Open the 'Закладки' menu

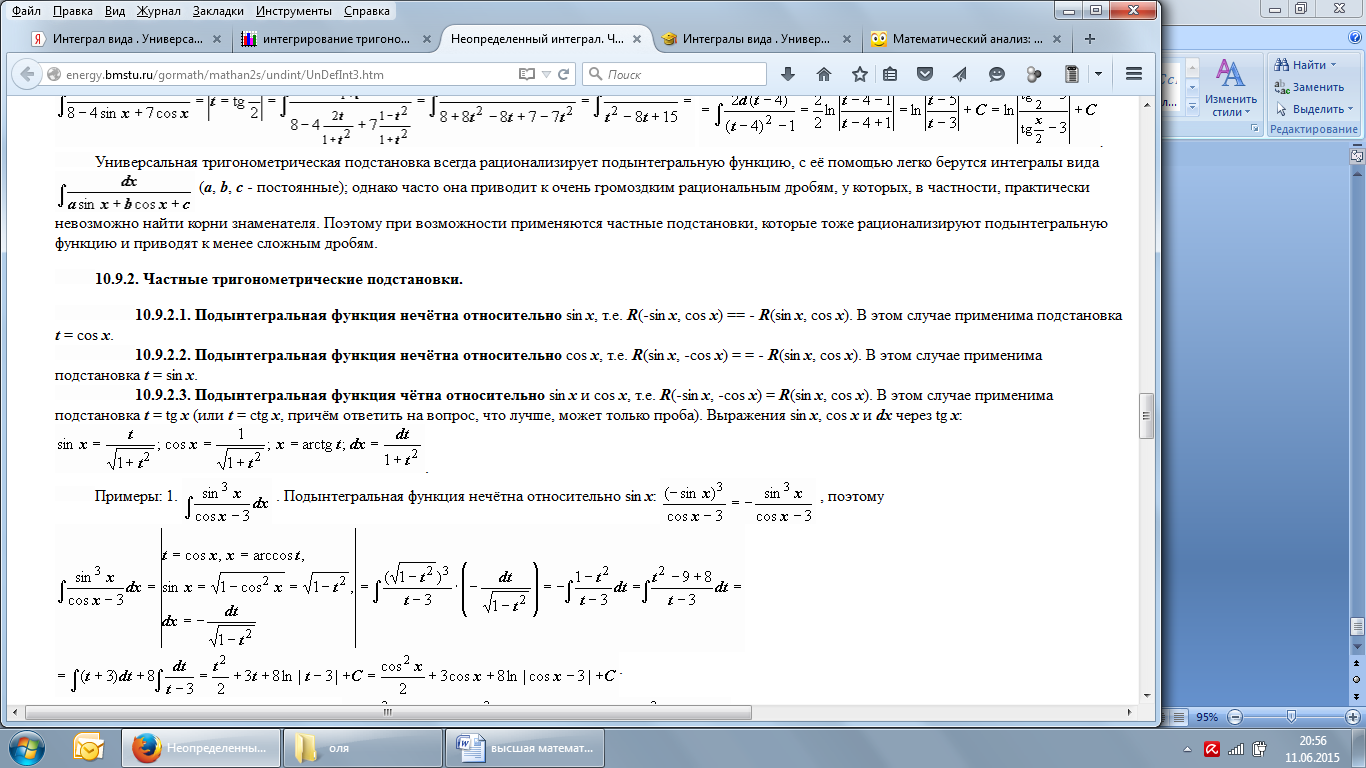point(220,12)
